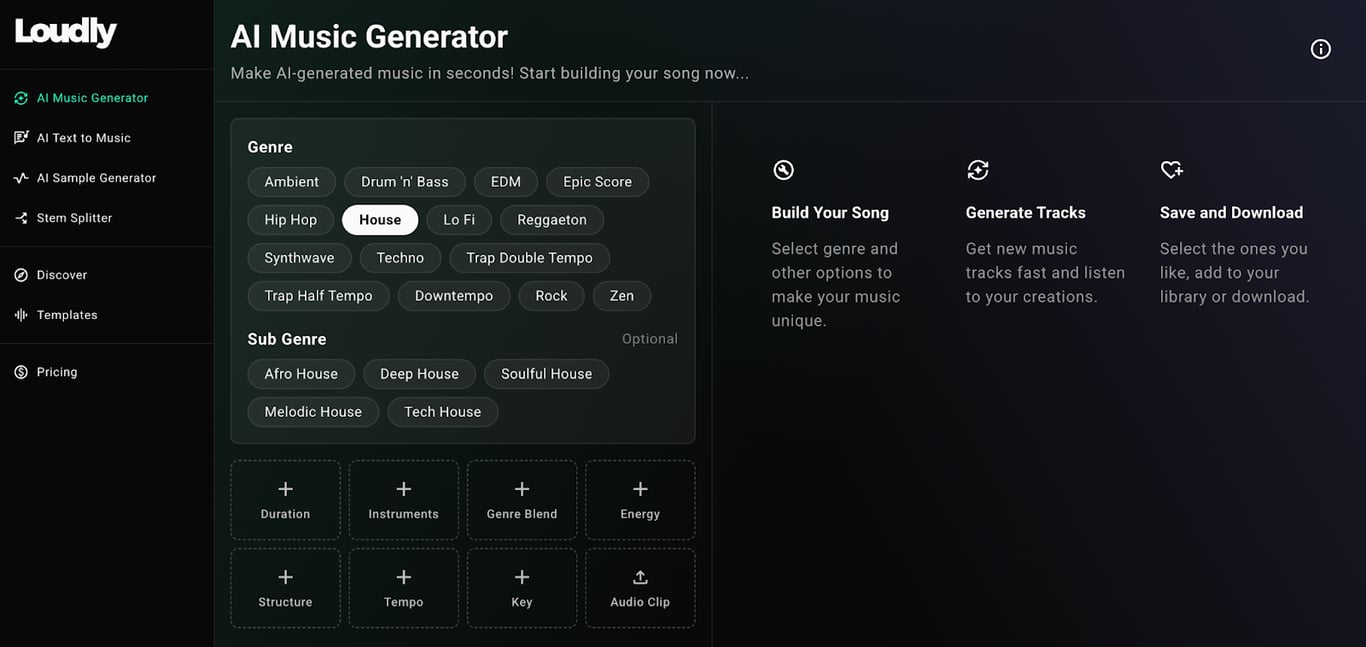The image size is (1366, 647).
Task: Deselect the House genre pill
Action: (x=380, y=219)
